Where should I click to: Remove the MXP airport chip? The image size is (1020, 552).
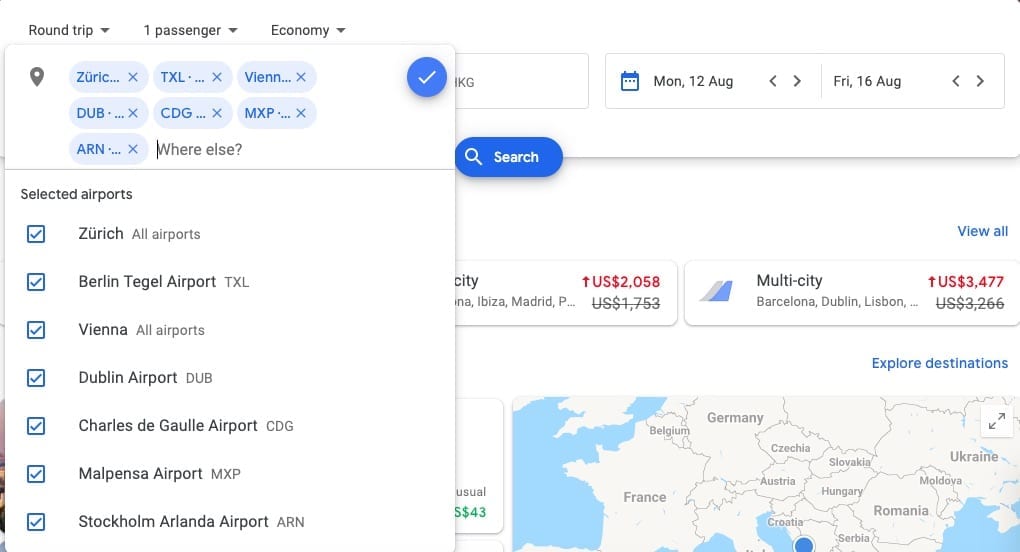point(301,113)
